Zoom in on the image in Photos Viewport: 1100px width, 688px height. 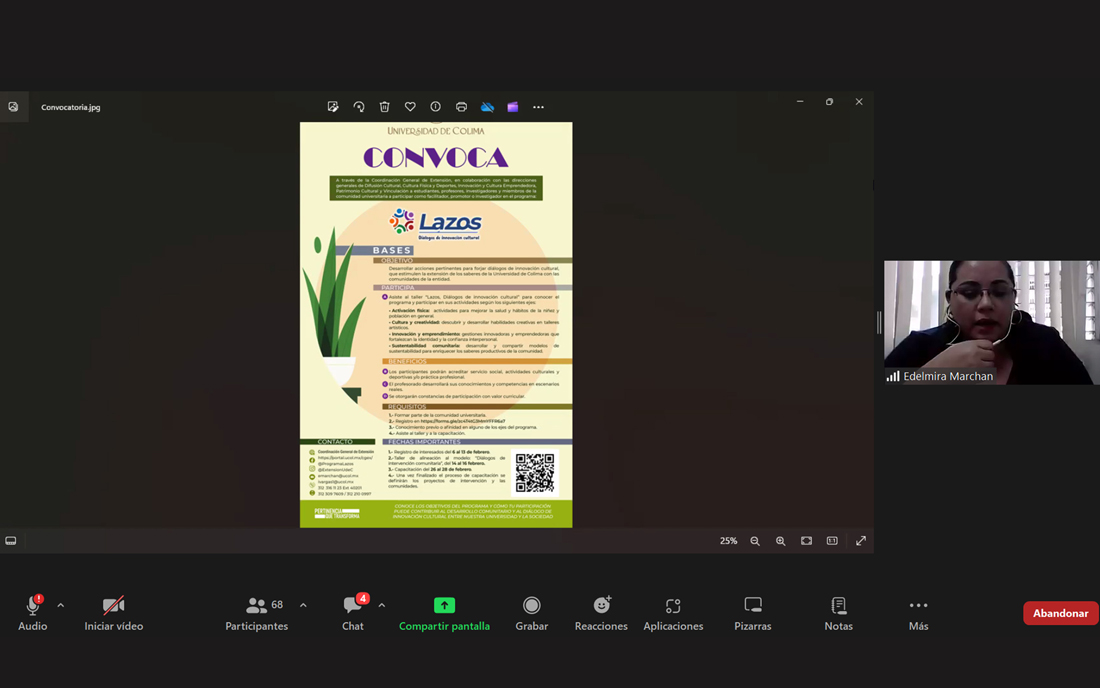[780, 541]
